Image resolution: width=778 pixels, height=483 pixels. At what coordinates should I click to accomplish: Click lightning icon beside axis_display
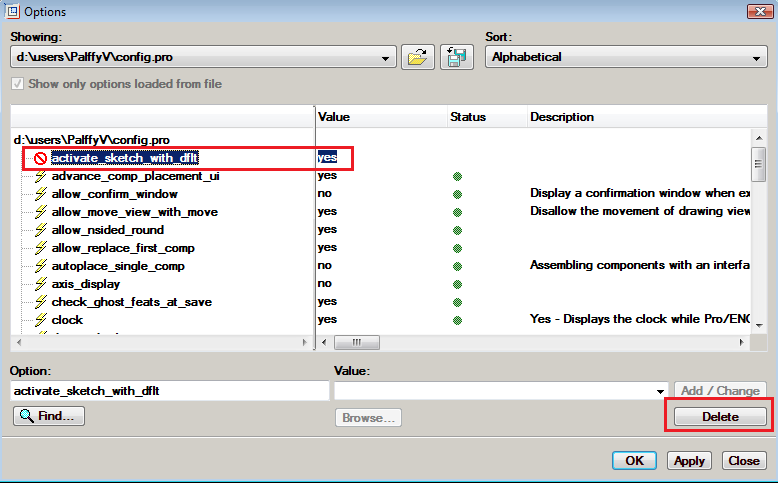40,284
